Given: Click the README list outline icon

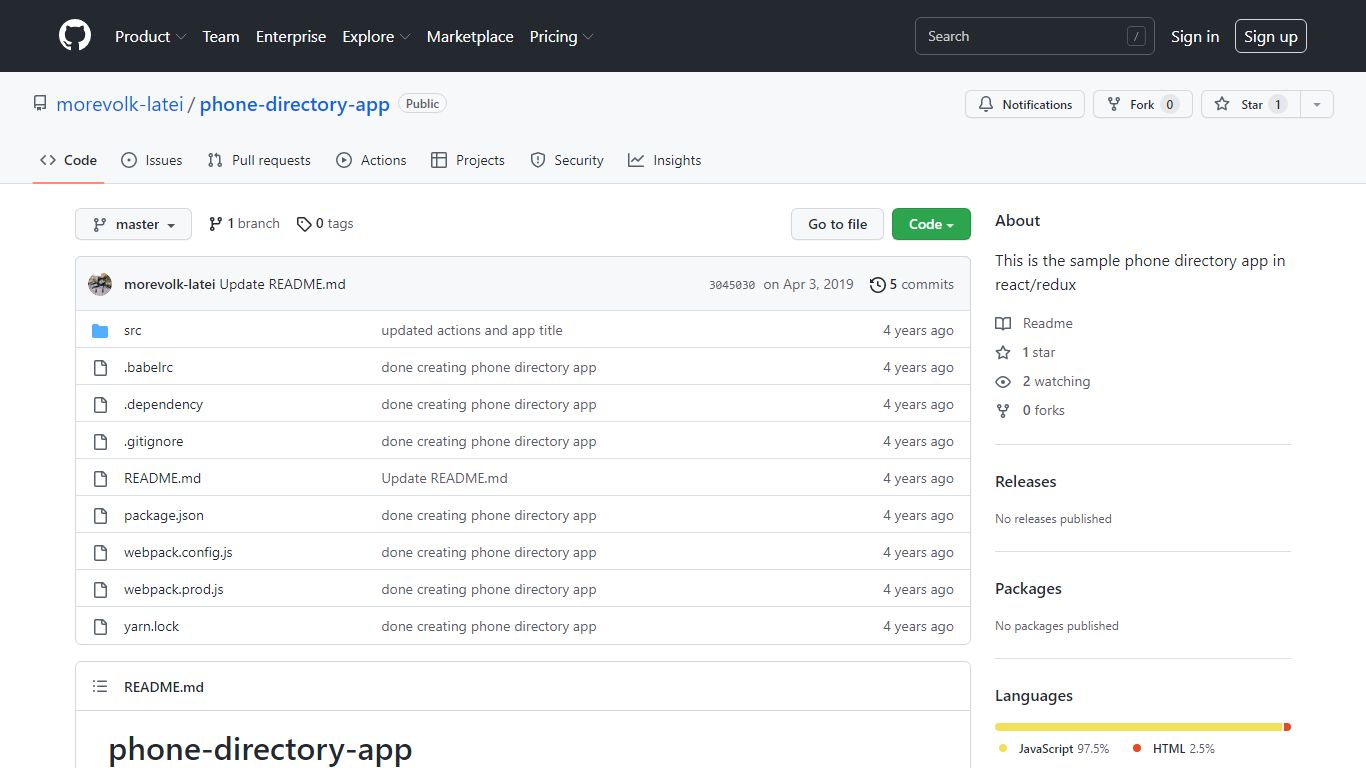Looking at the screenshot, I should point(100,687).
